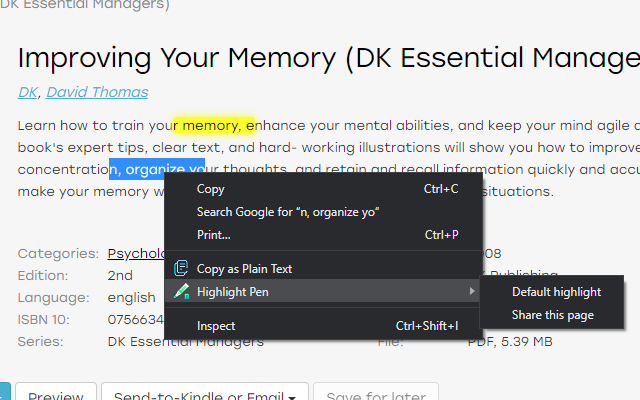Click the green Highlight Pen icon
The height and width of the screenshot is (400, 640).
(x=181, y=292)
